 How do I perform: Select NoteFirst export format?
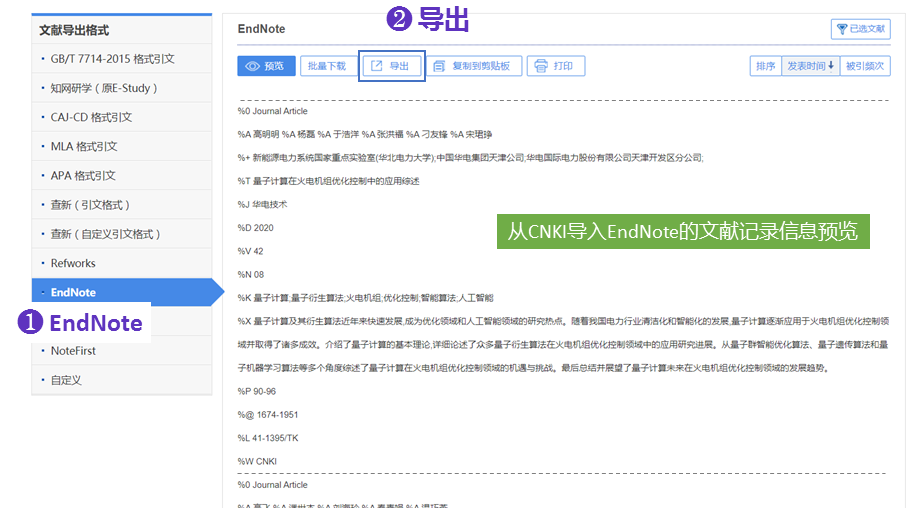122,350
